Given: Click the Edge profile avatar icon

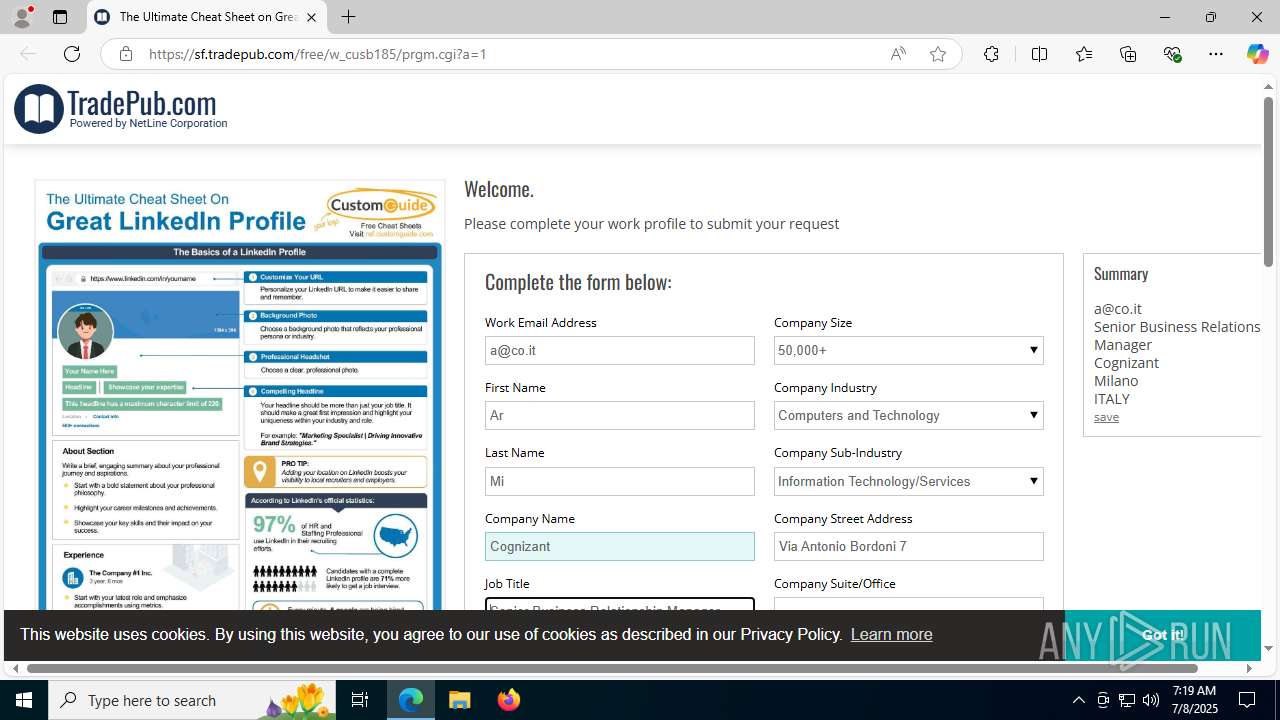Looking at the screenshot, I should coord(22,17).
